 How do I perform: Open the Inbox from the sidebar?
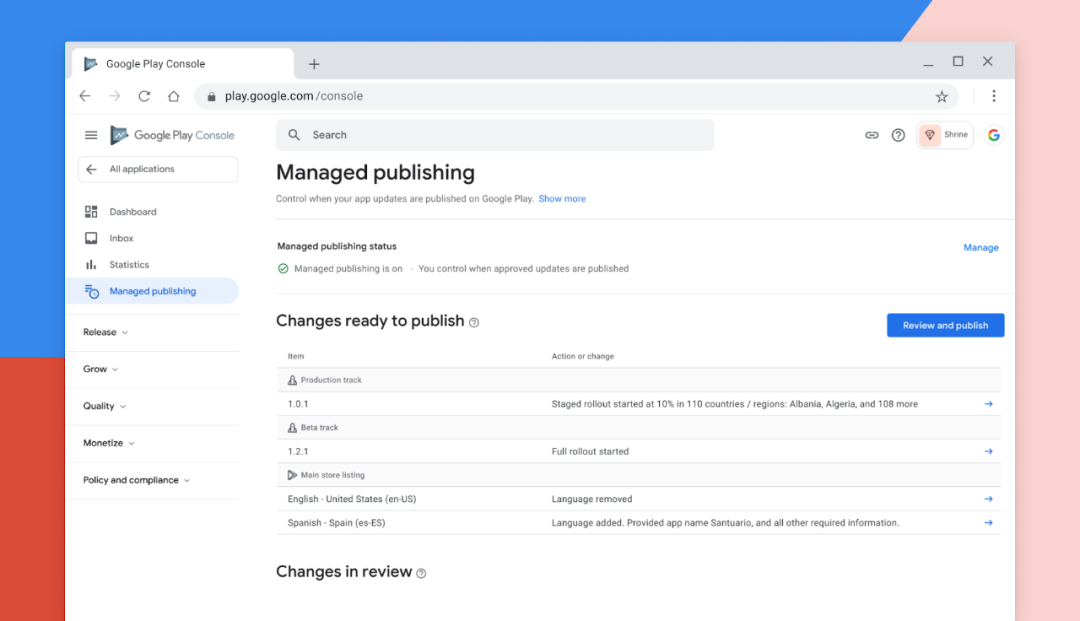(121, 238)
